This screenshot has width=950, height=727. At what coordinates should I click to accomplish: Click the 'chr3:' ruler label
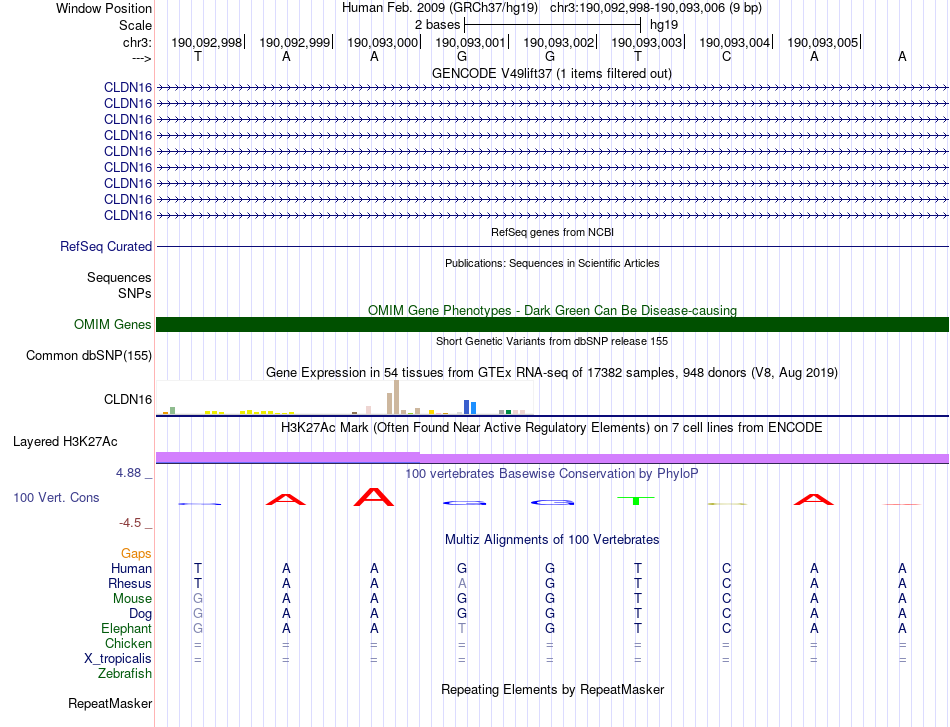138,42
